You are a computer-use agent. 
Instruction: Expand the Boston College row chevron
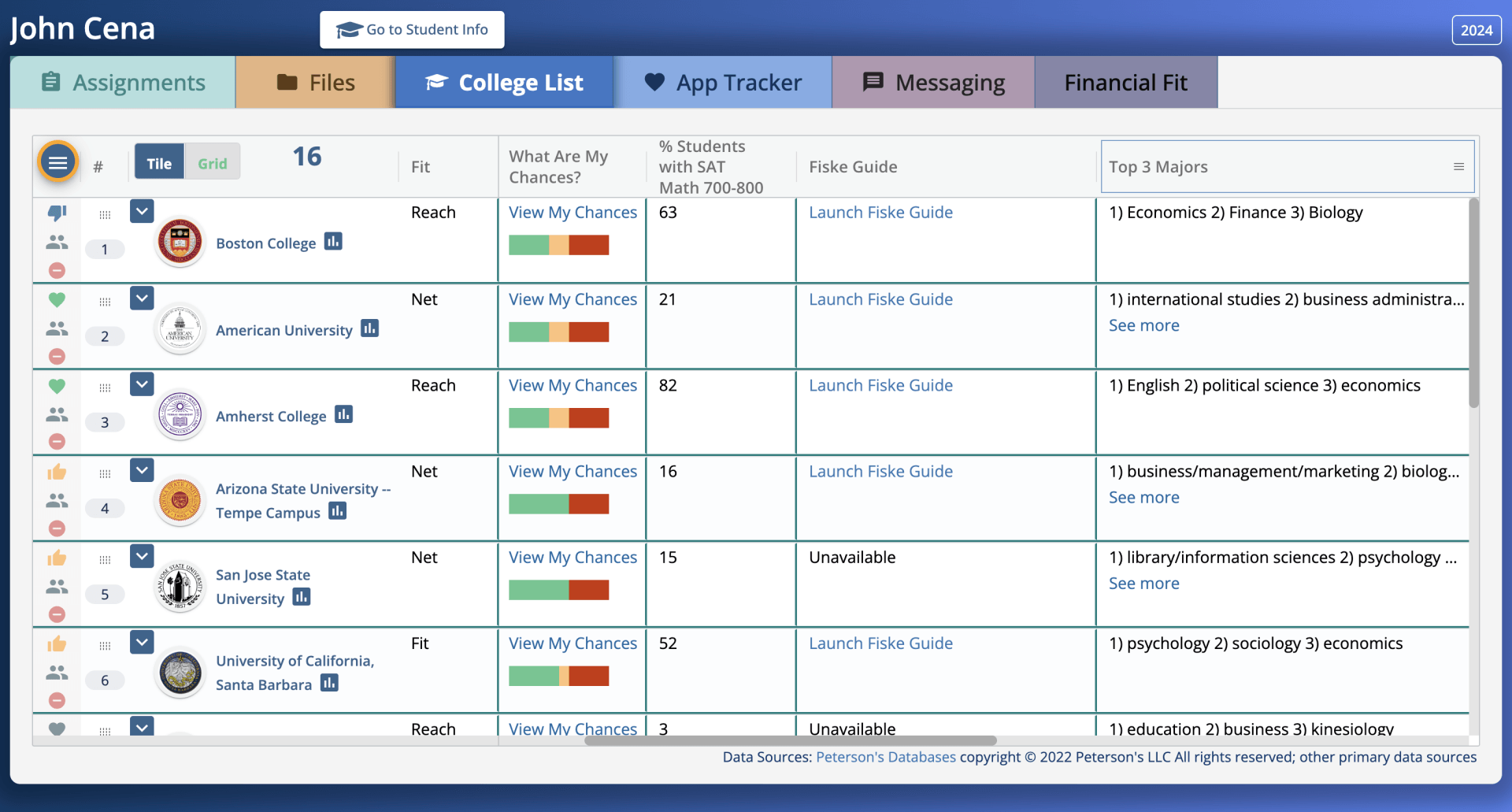pyautogui.click(x=142, y=211)
